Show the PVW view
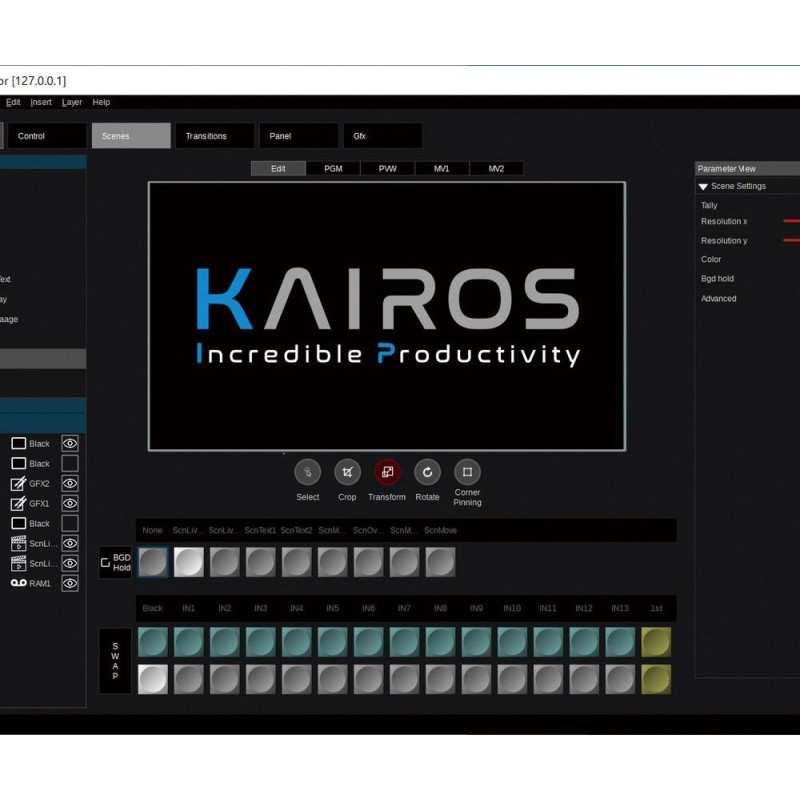800x800 pixels. pos(388,168)
